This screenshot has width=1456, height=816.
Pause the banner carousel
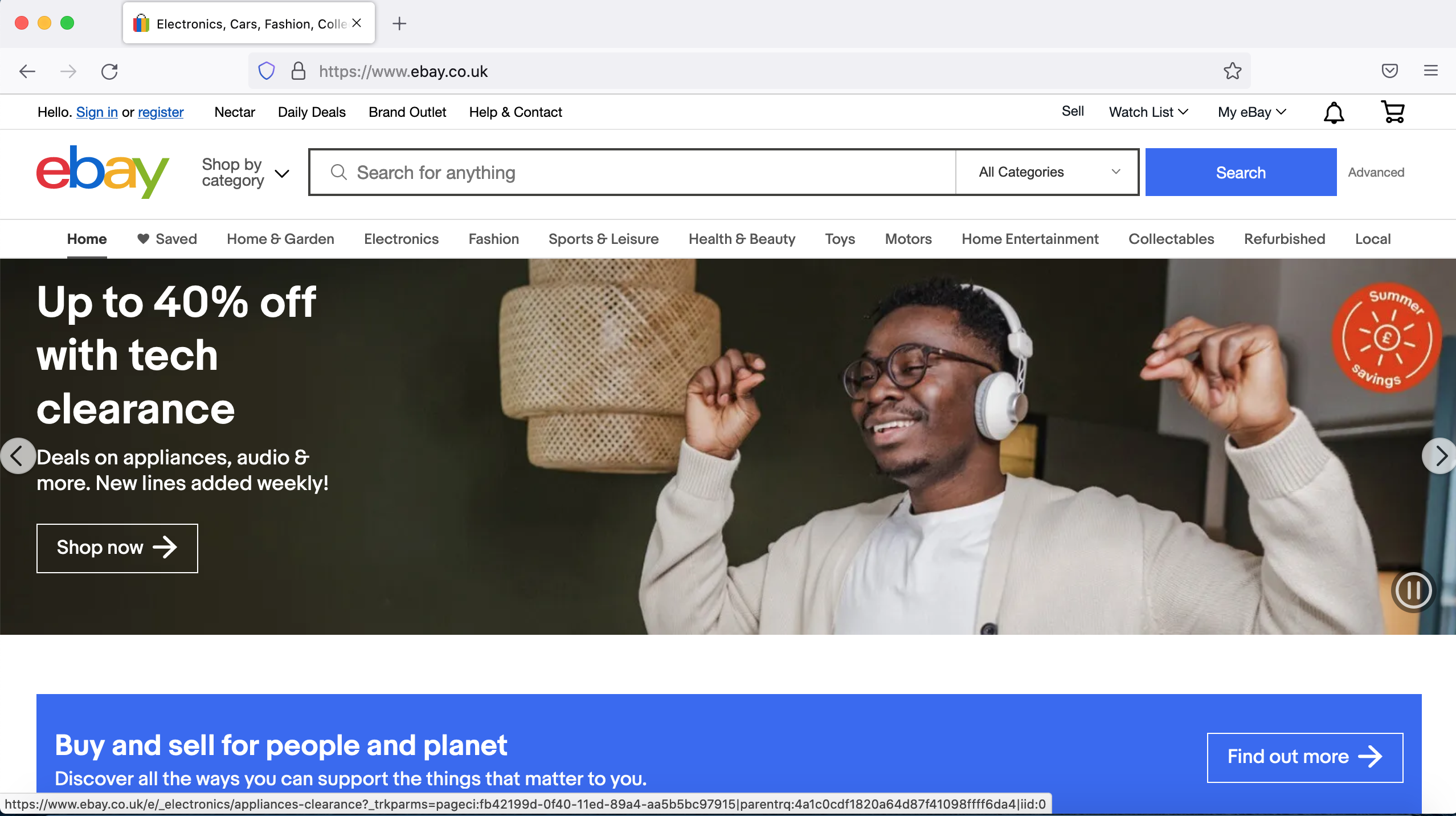click(x=1413, y=590)
